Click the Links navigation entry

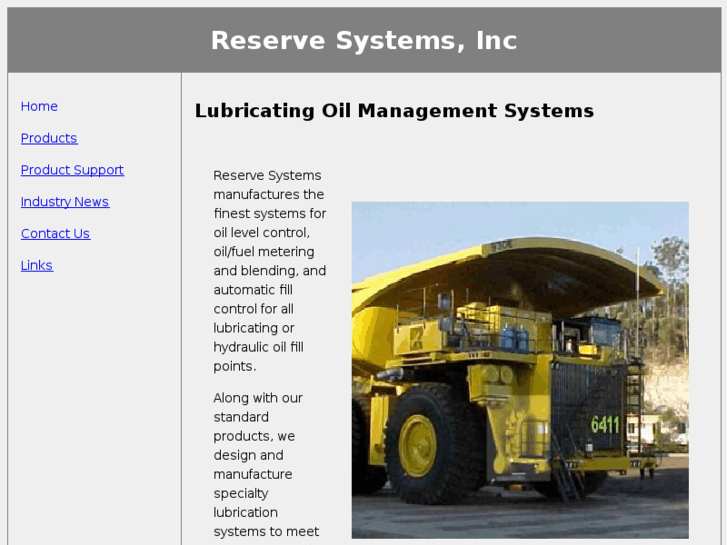37,266
